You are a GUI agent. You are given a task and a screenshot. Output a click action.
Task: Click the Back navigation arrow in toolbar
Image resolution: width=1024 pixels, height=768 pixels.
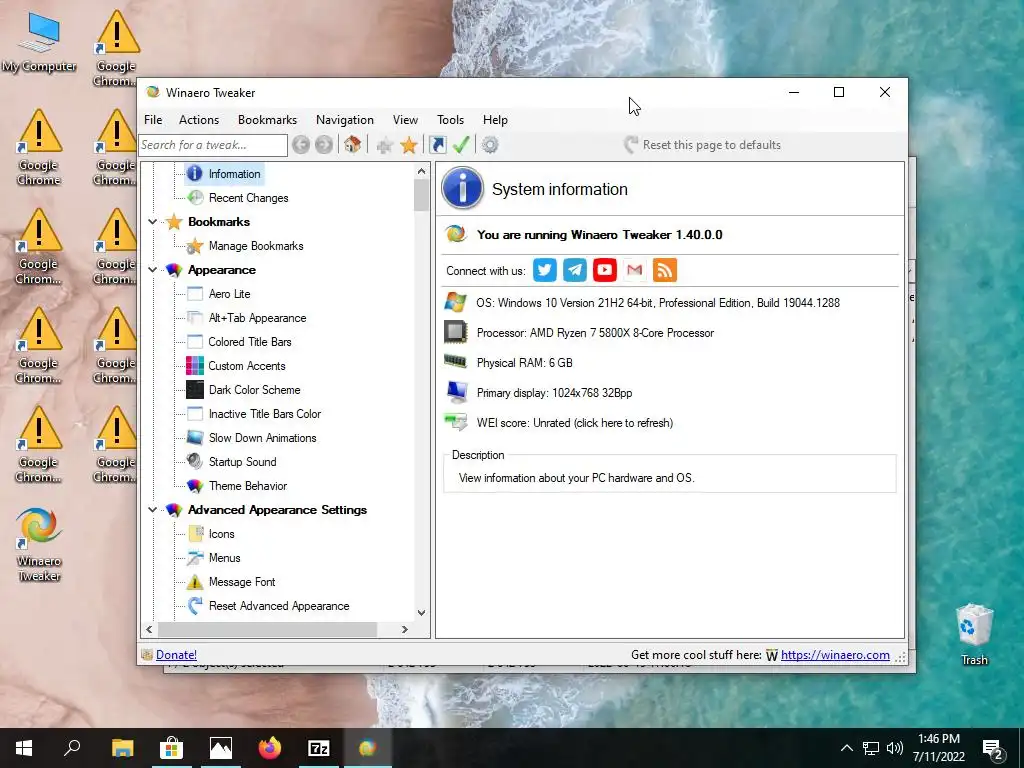[x=301, y=144]
